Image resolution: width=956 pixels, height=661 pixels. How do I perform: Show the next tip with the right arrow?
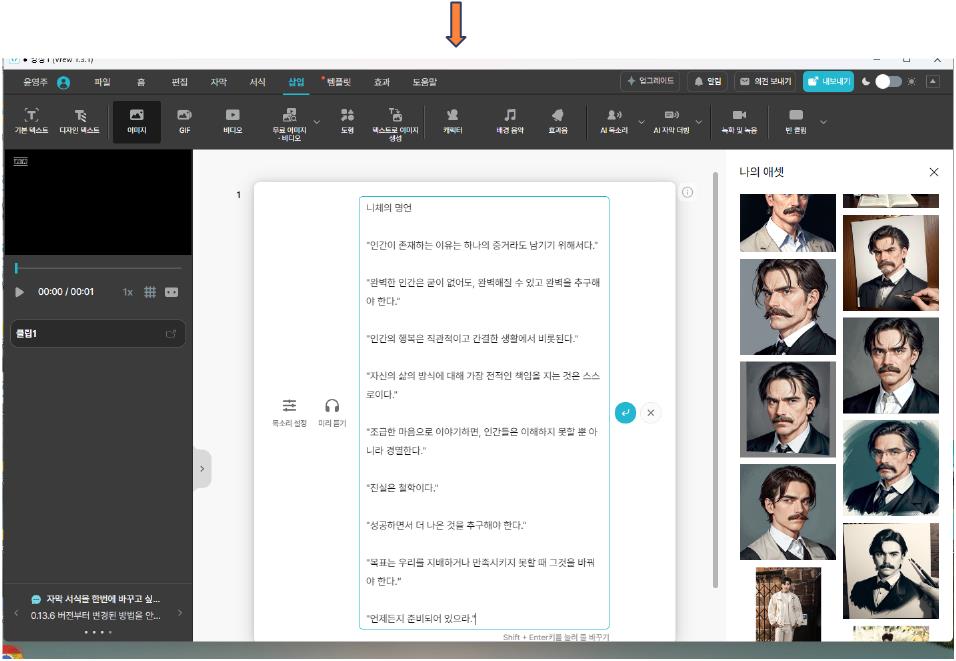point(180,613)
